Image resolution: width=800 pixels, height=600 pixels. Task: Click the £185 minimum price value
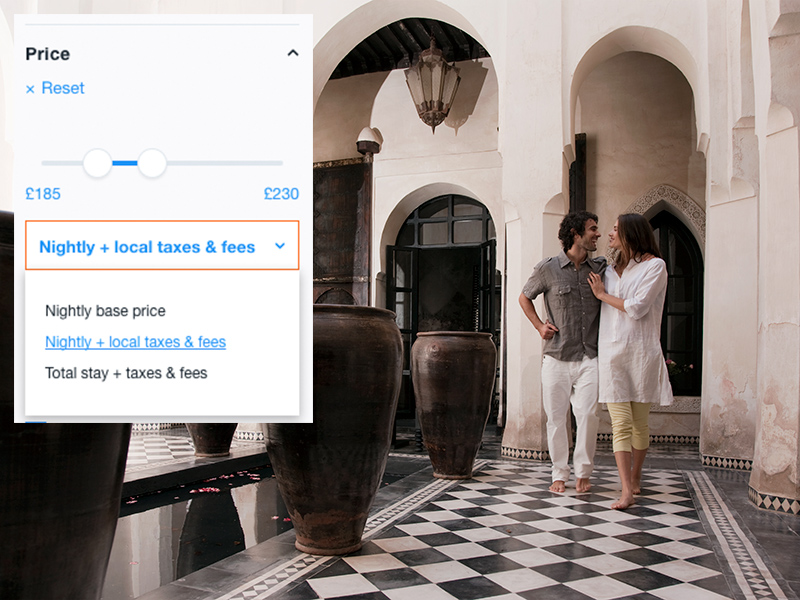point(43,194)
